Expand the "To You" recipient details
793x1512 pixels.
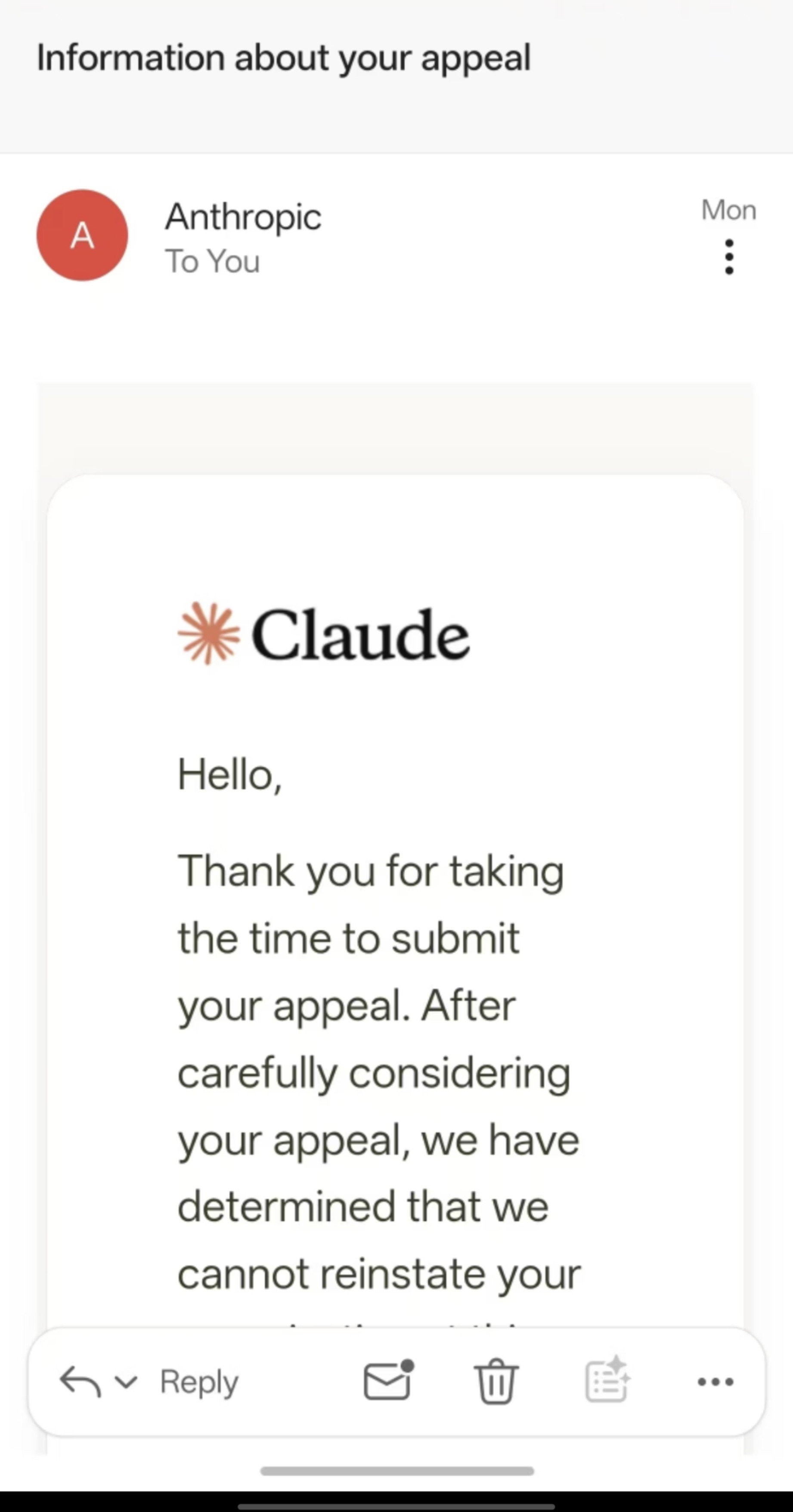[213, 261]
